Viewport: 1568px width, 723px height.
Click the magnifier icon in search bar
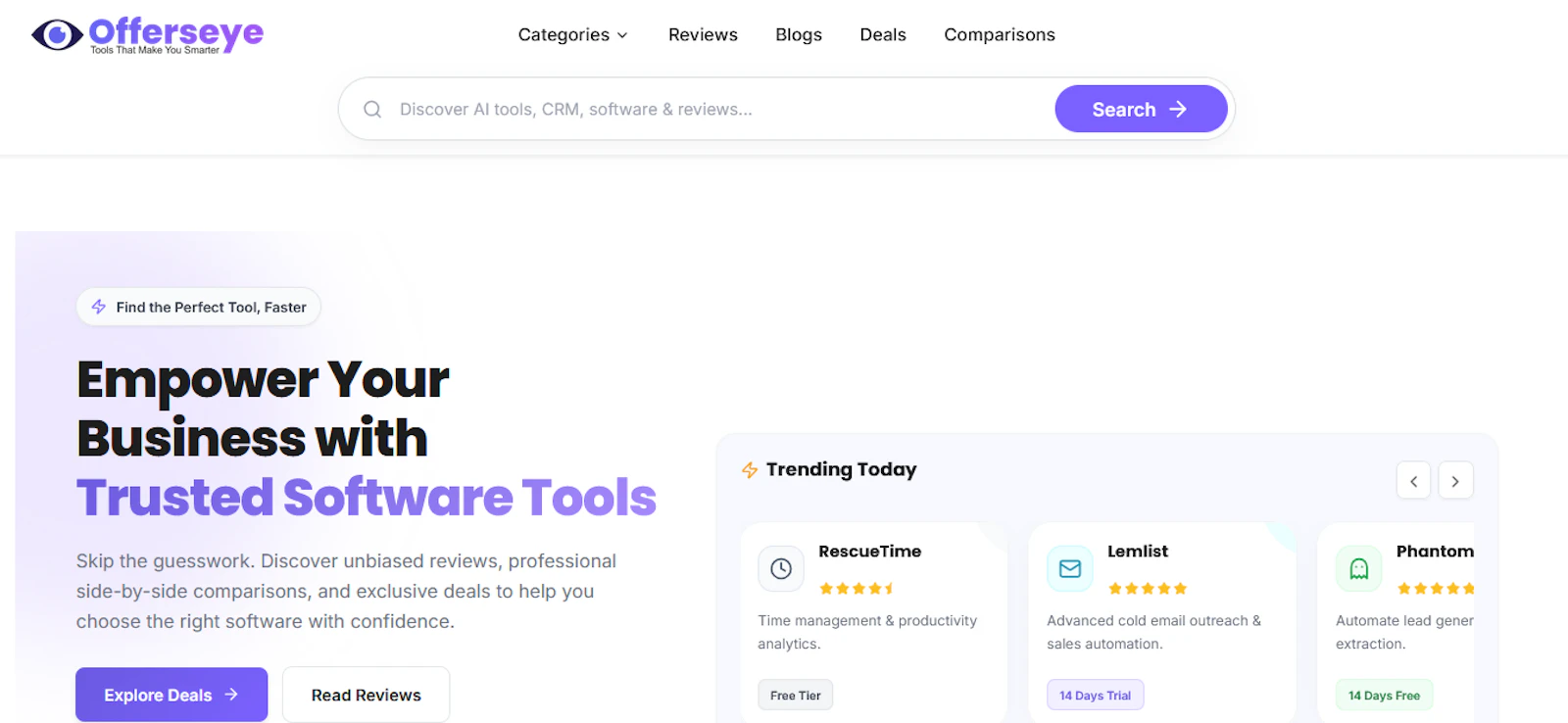click(372, 110)
